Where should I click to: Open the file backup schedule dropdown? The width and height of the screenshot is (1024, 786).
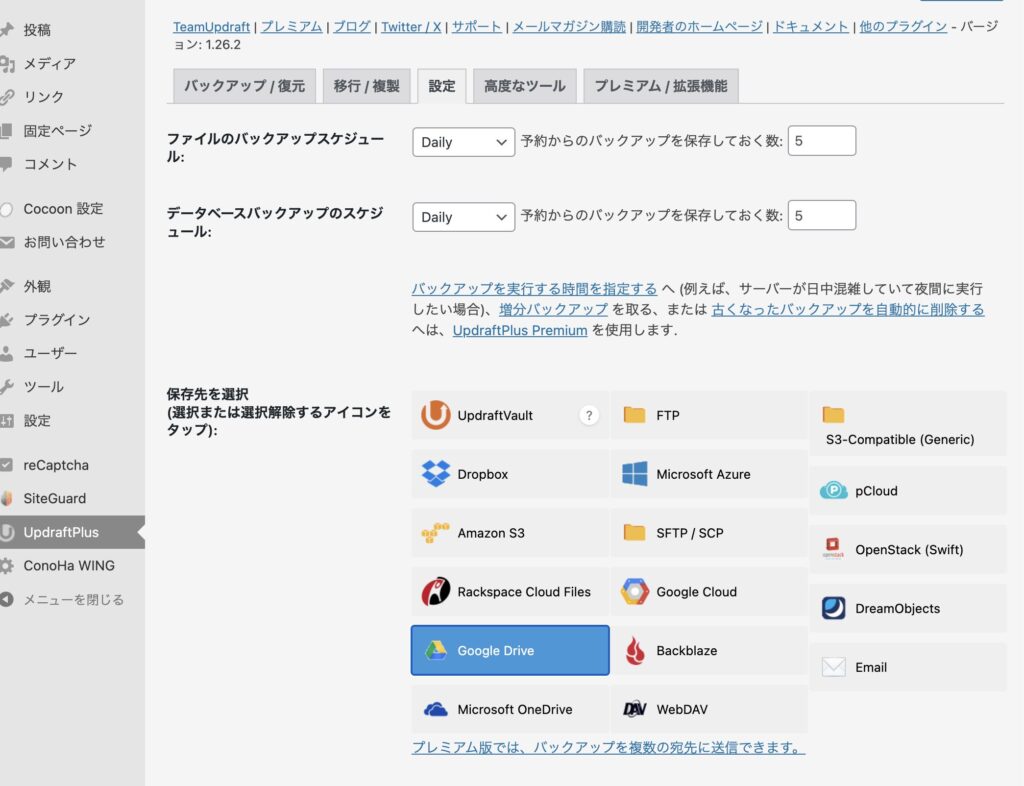point(463,142)
